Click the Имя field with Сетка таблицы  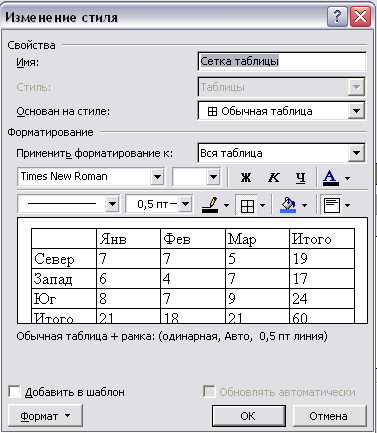[282, 61]
